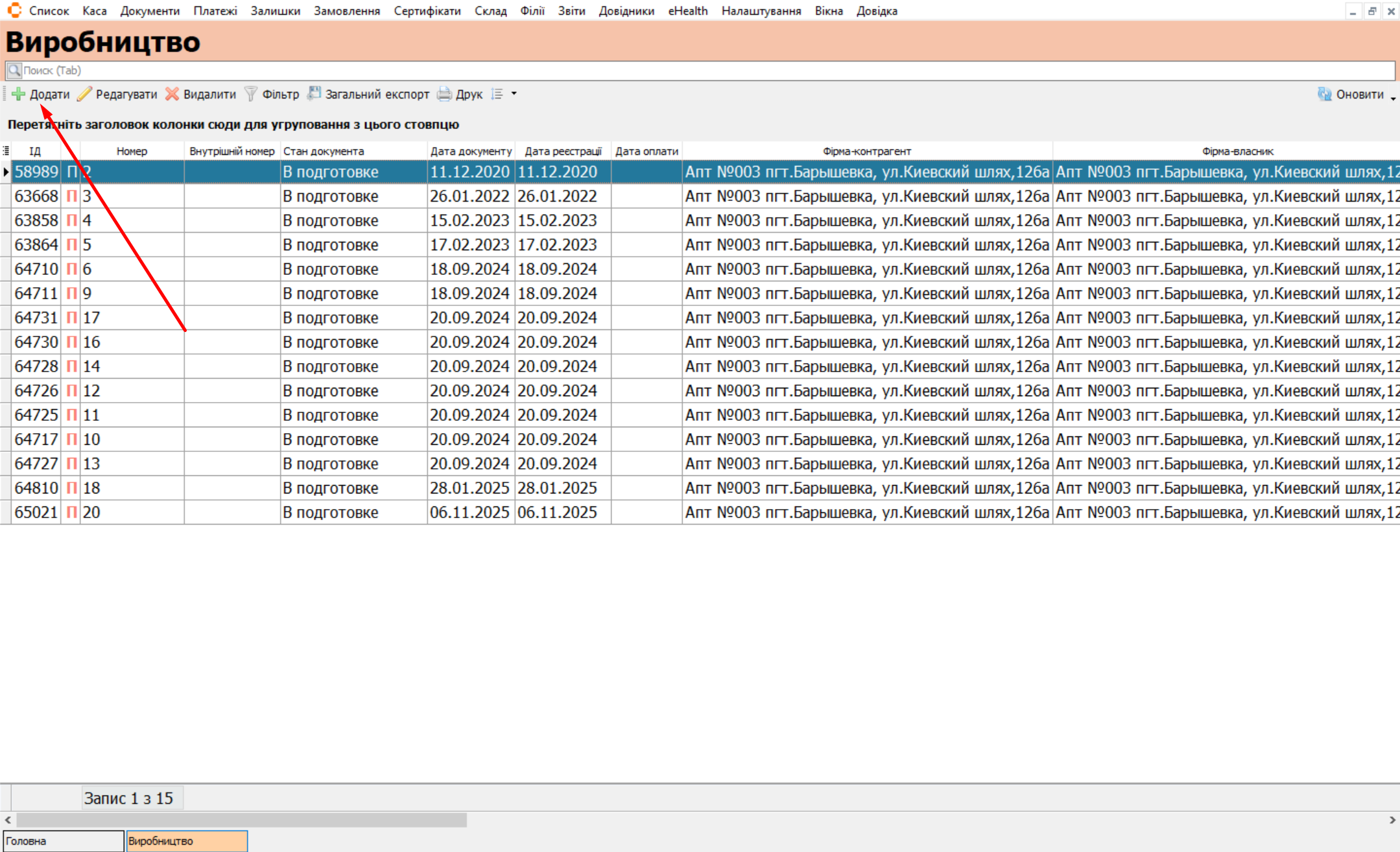Select row with ID 64710
The height and width of the screenshot is (852, 1400).
coord(36,269)
